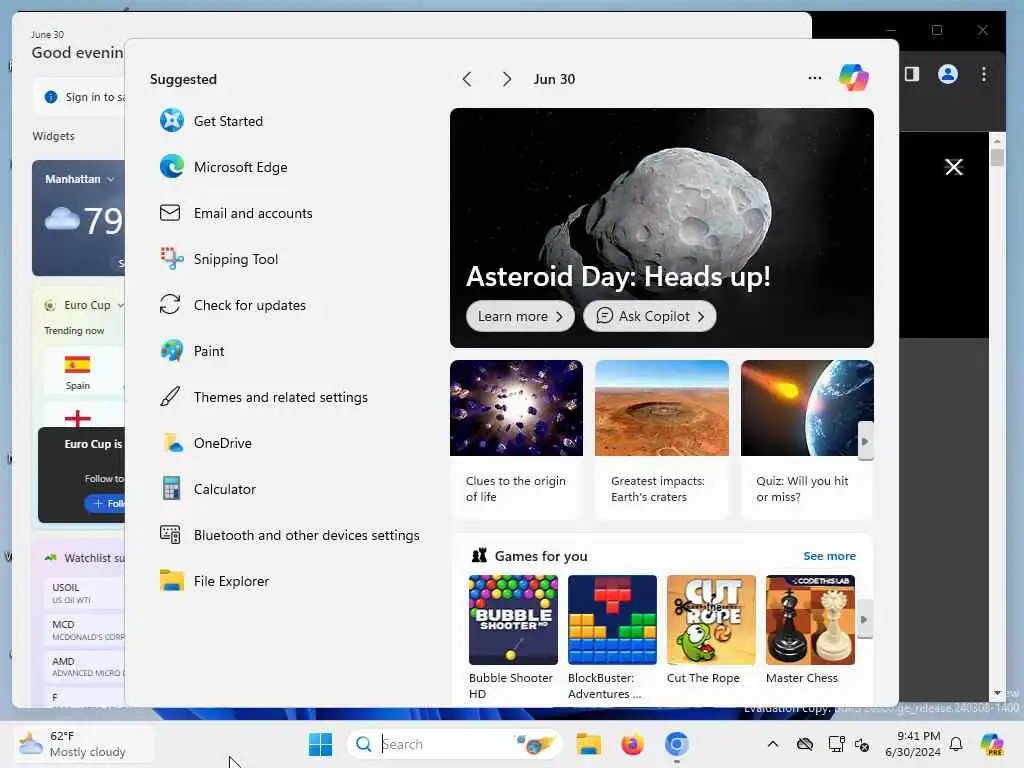Open the Quiz: Will you hit or miss card
Viewport: 1024px width, 768px height.
pos(807,440)
